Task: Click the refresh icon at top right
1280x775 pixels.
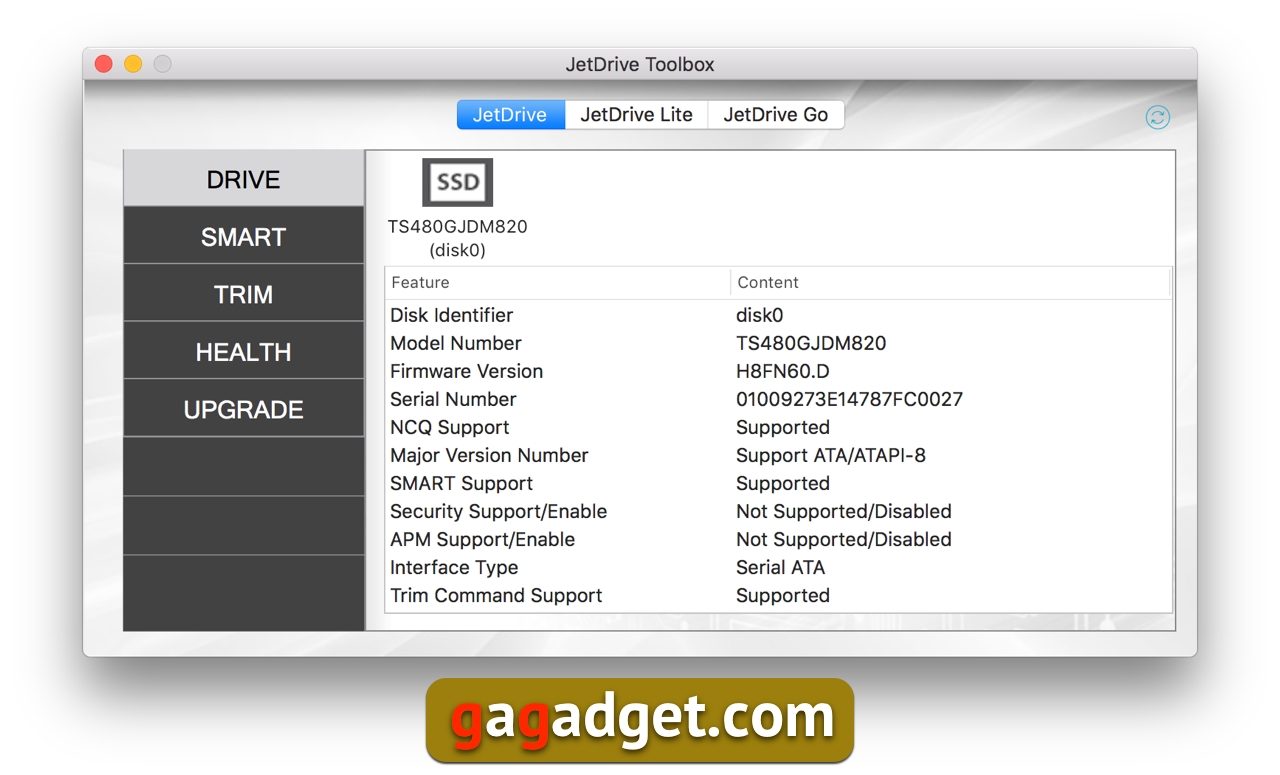Action: [1158, 117]
